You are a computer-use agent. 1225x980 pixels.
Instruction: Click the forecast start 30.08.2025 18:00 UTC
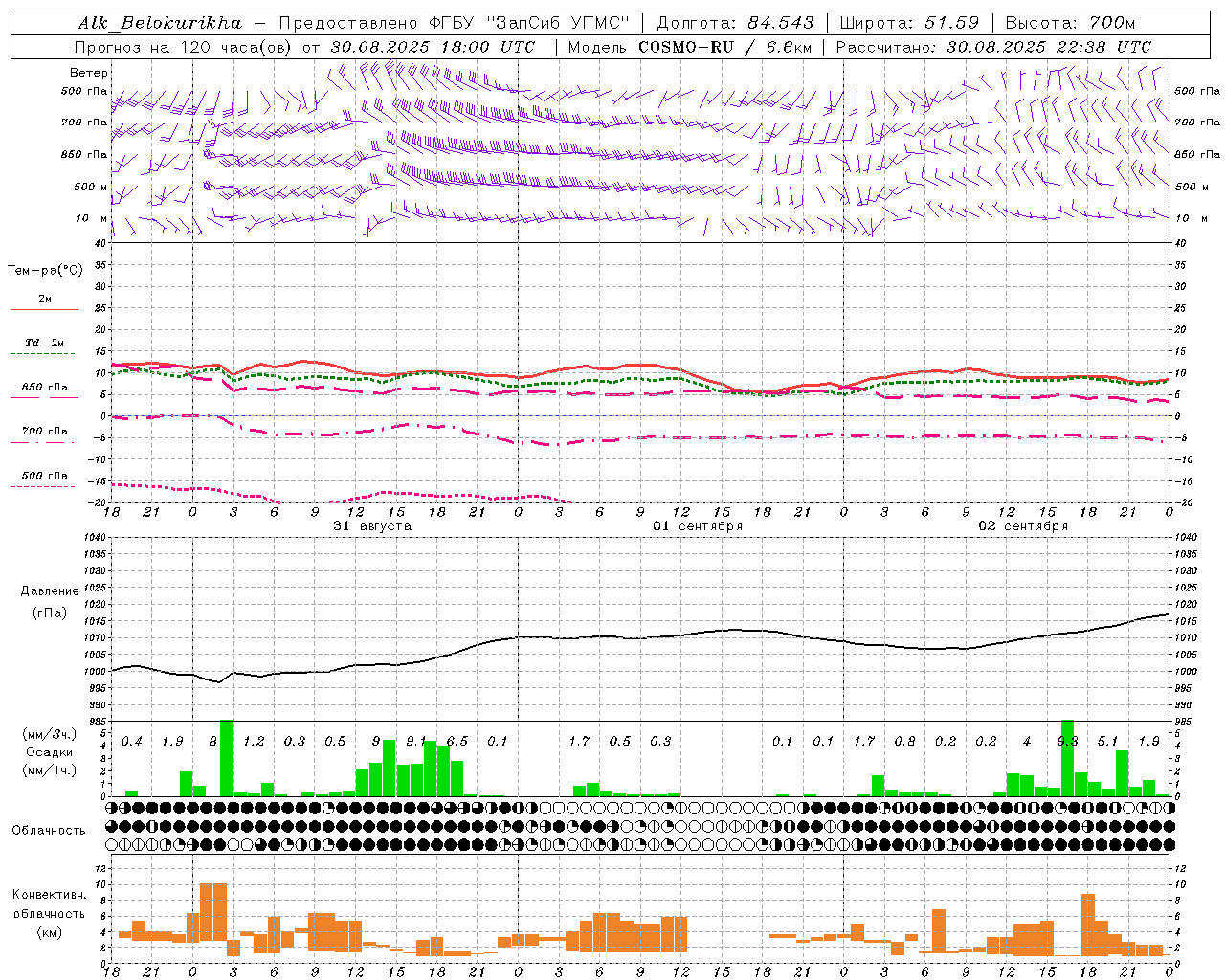[x=433, y=47]
